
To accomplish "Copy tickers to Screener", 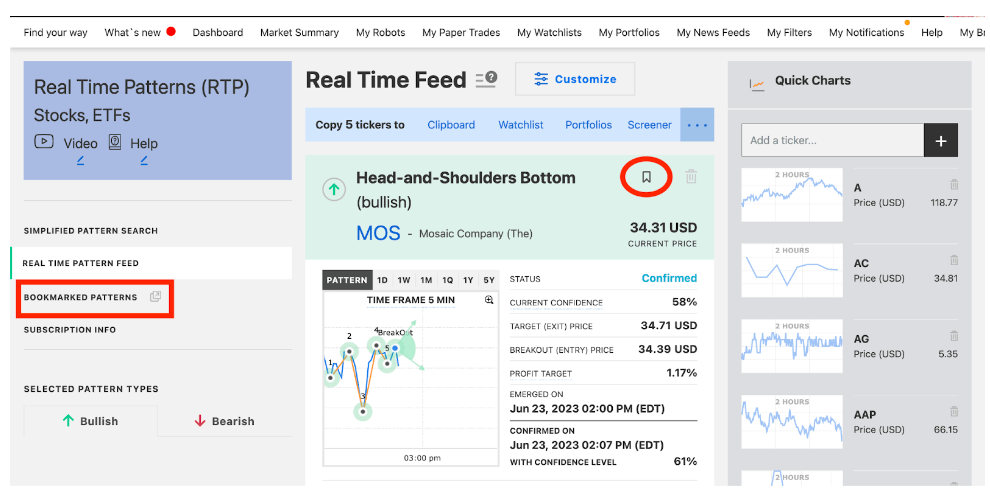I will (650, 125).
